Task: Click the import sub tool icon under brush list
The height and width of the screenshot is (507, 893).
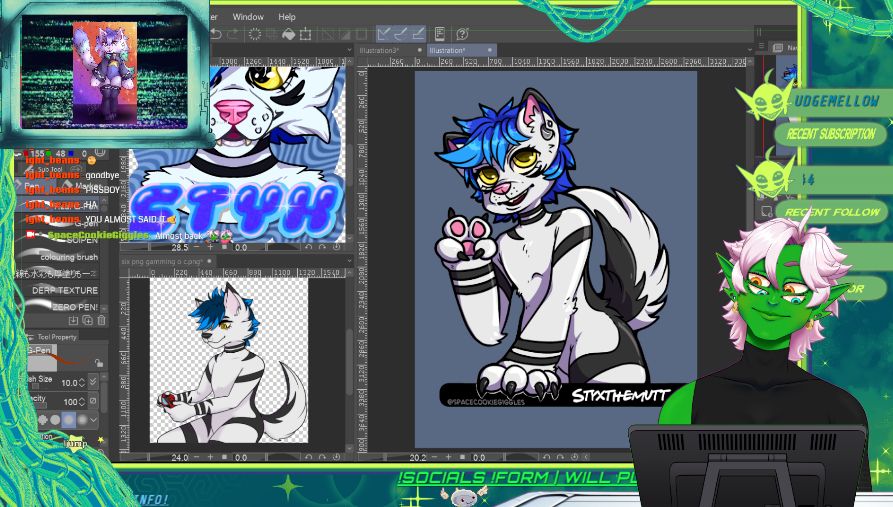Action: tap(73, 321)
